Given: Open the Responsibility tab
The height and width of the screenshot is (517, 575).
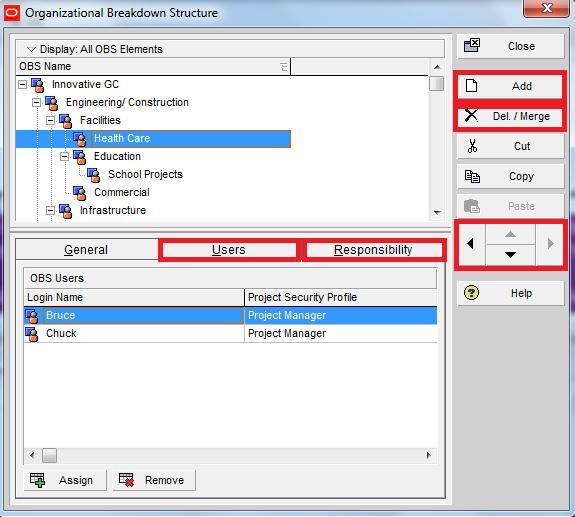Looking at the screenshot, I should 373,250.
